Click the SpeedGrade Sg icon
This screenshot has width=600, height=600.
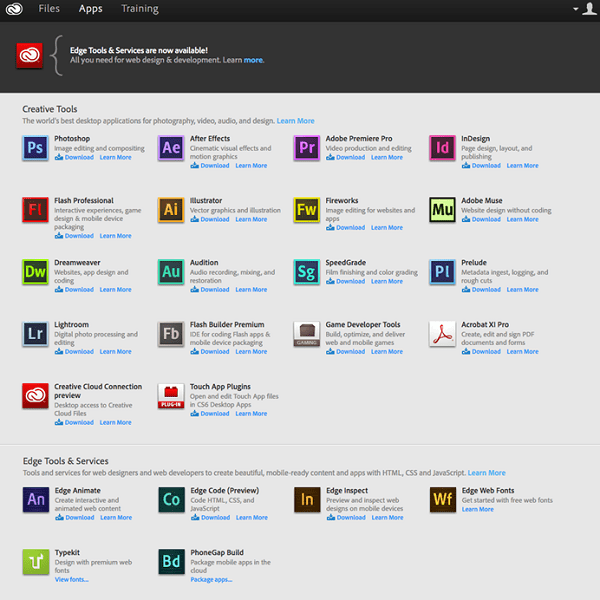pos(307,272)
